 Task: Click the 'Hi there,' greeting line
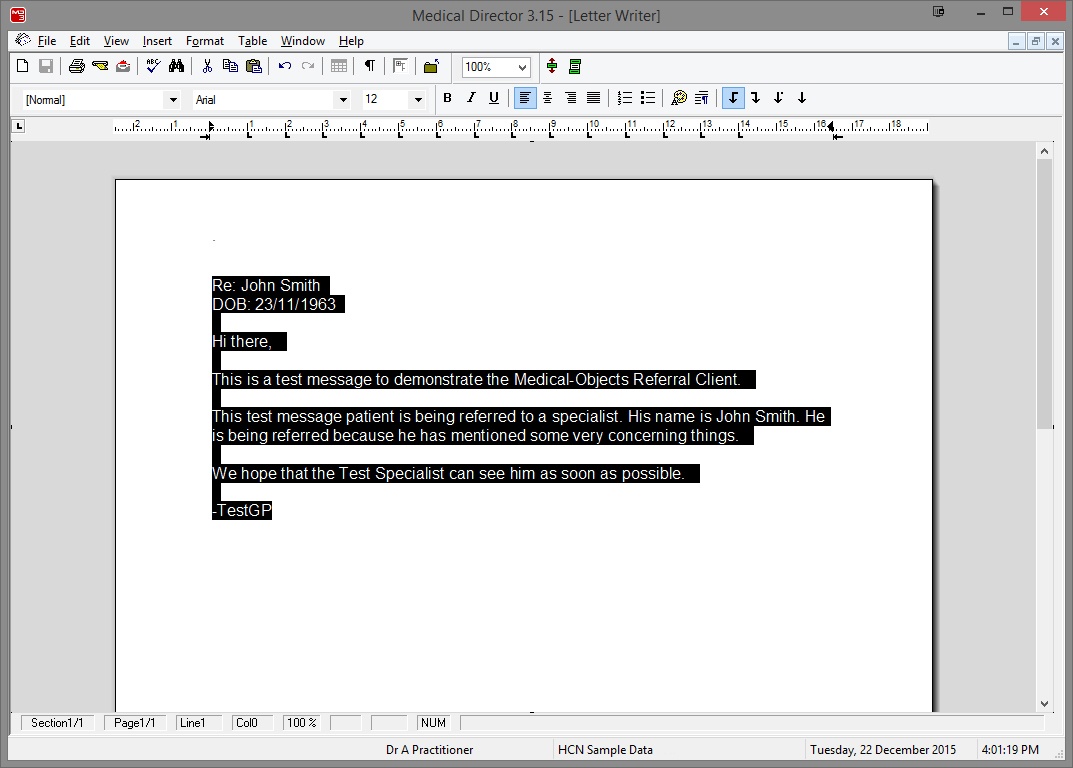(242, 342)
